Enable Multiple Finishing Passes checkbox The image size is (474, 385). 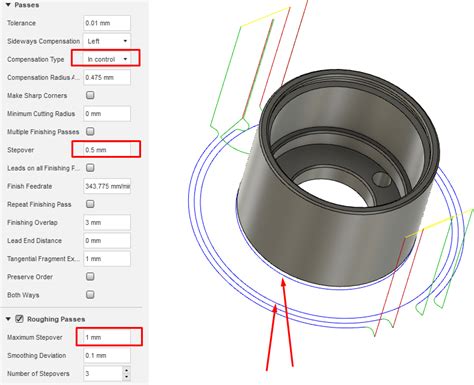(x=90, y=131)
